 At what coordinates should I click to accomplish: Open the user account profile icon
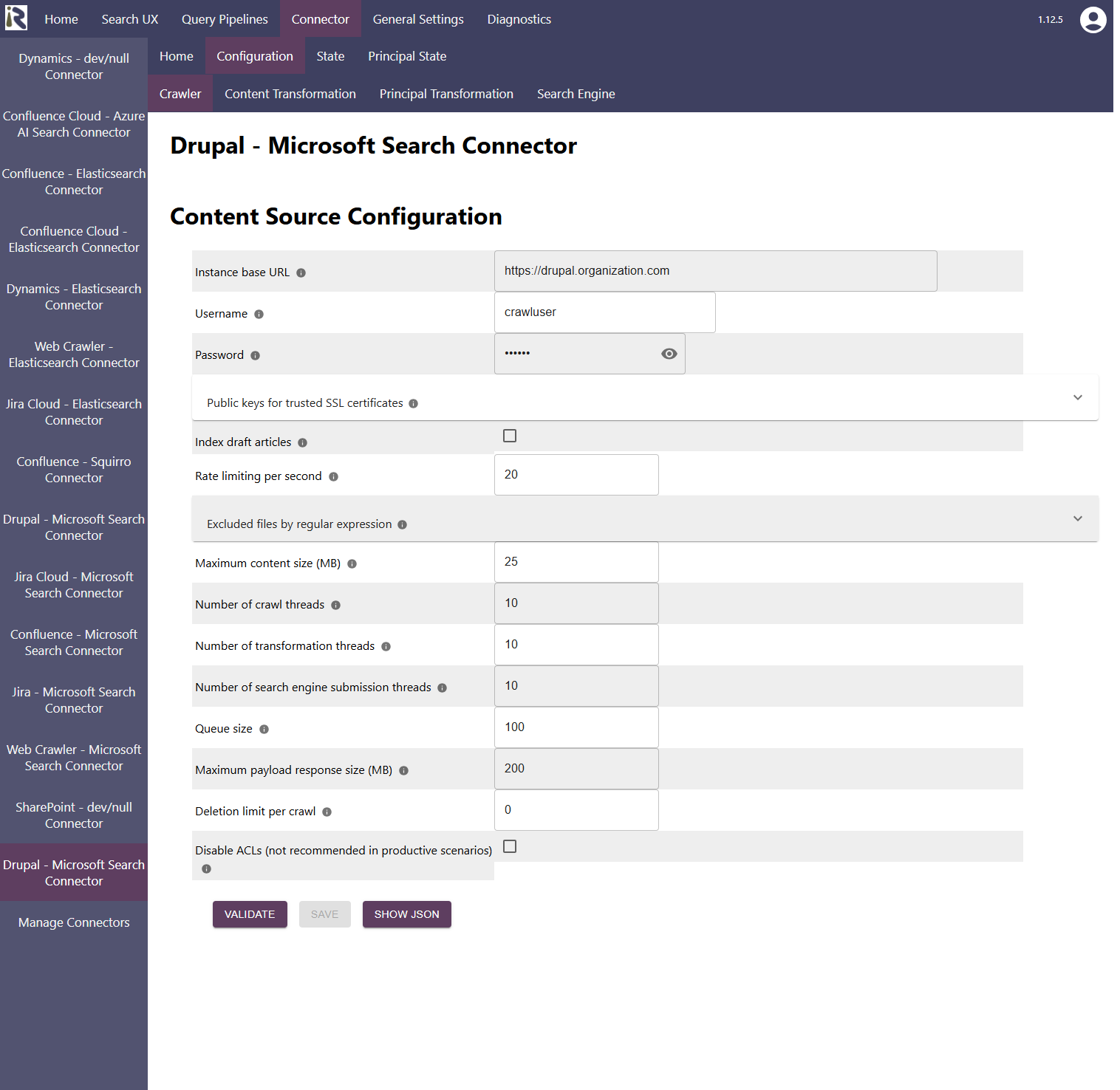[x=1093, y=20]
